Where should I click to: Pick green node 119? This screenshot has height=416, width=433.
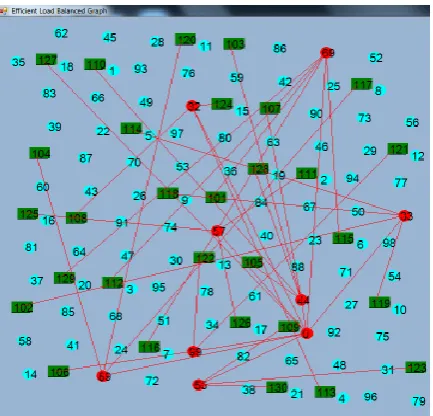[x=380, y=302]
